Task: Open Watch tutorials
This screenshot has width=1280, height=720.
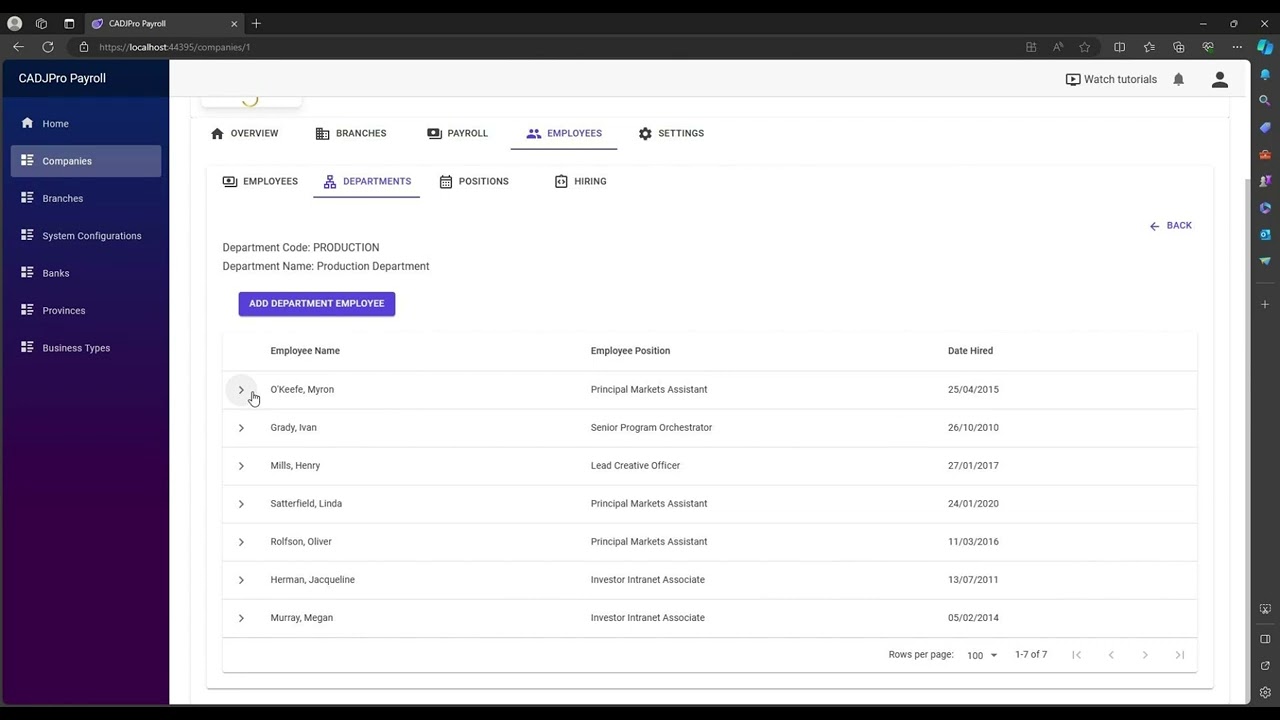Action: pyautogui.click(x=1111, y=80)
